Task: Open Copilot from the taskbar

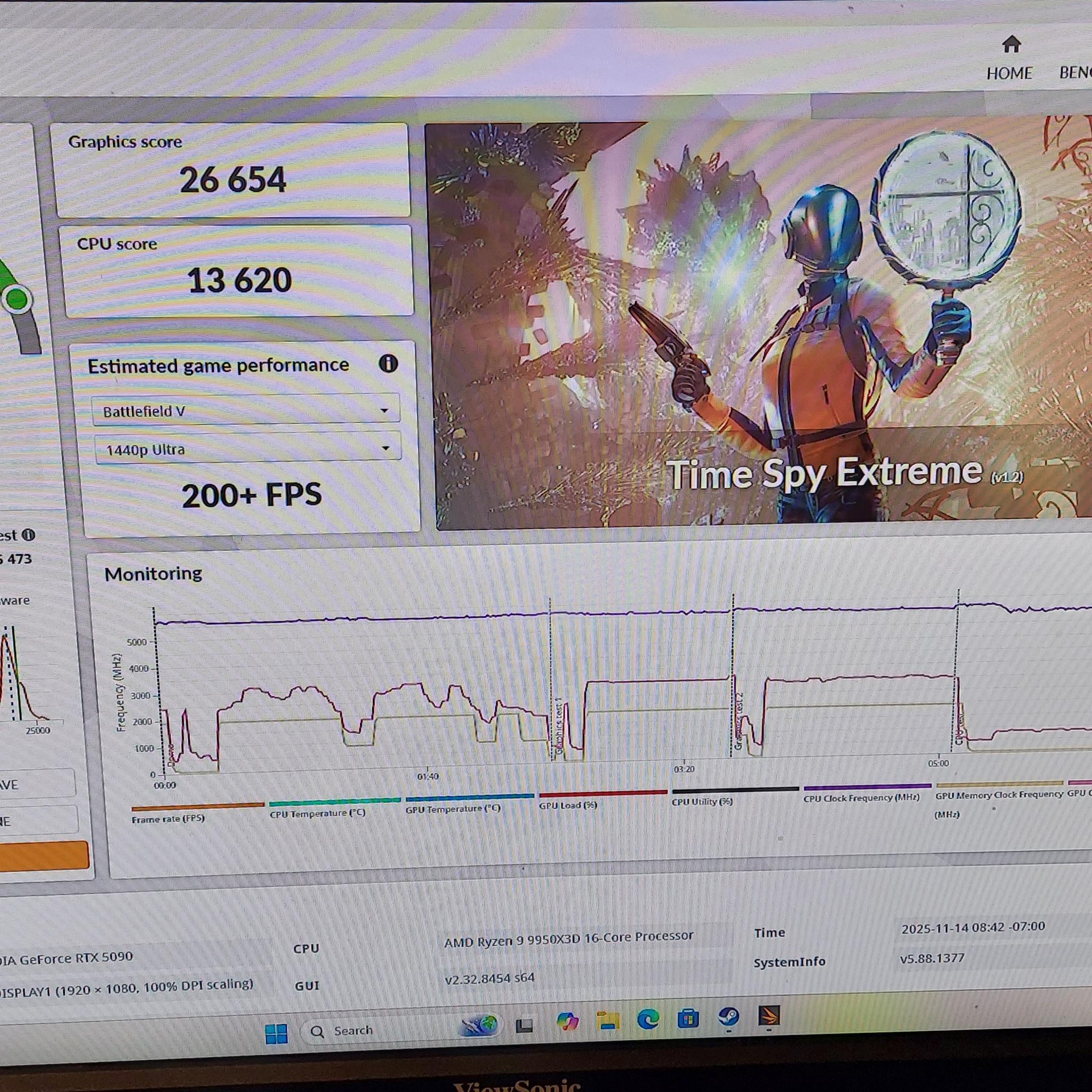Action: tap(567, 1022)
